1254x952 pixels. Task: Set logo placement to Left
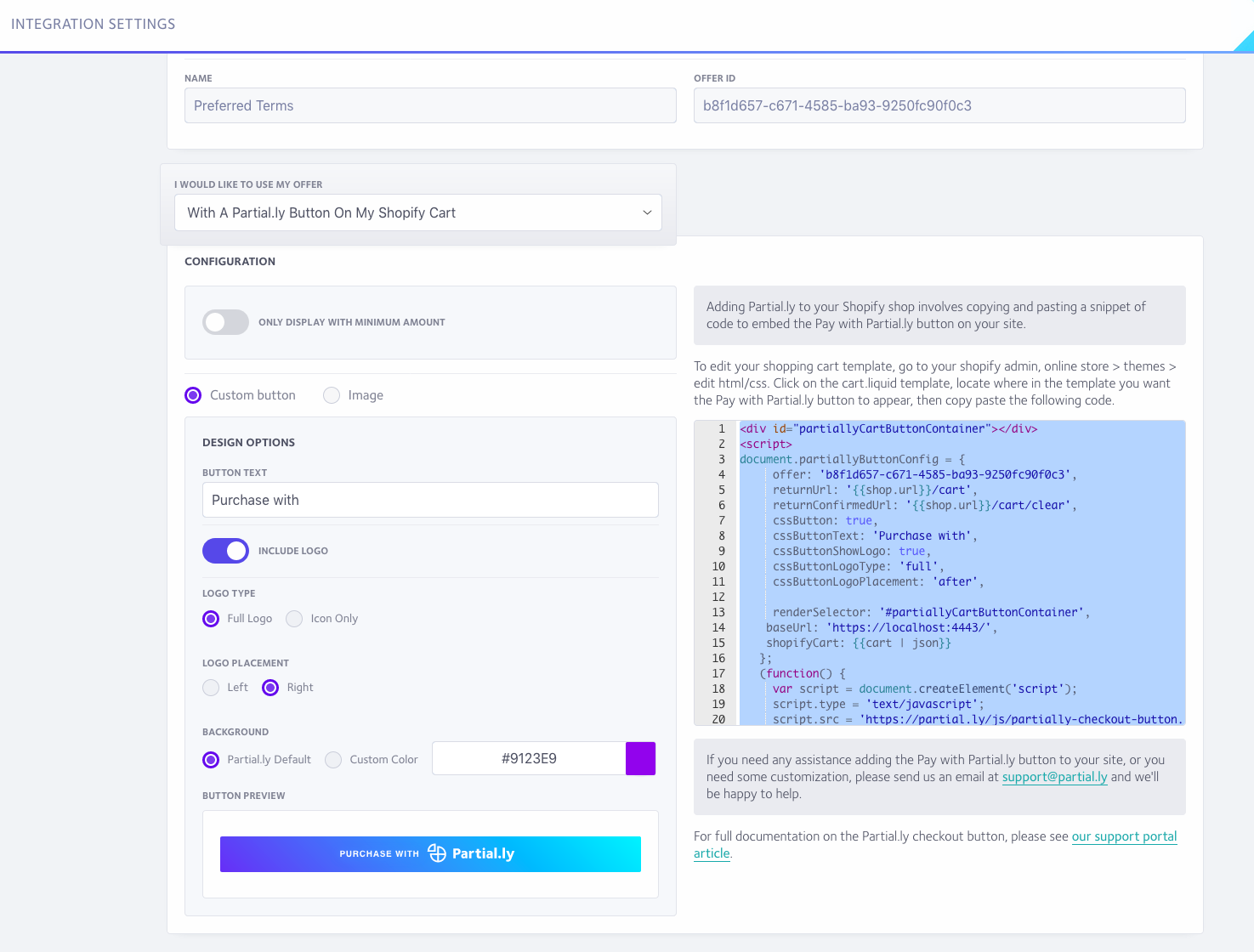211,688
